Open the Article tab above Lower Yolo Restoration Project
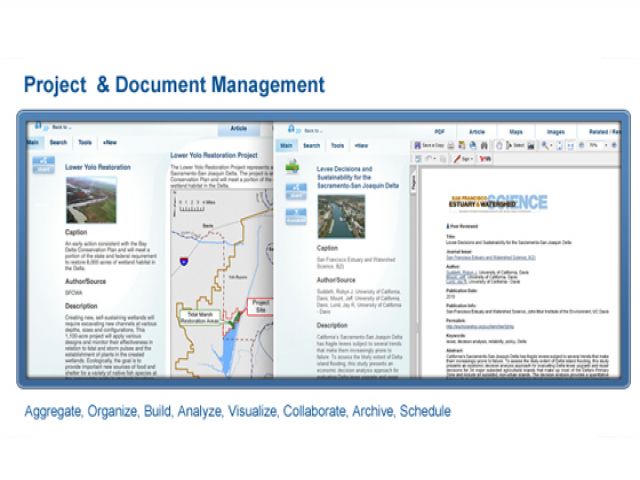This screenshot has height=480, width=640. (x=239, y=129)
